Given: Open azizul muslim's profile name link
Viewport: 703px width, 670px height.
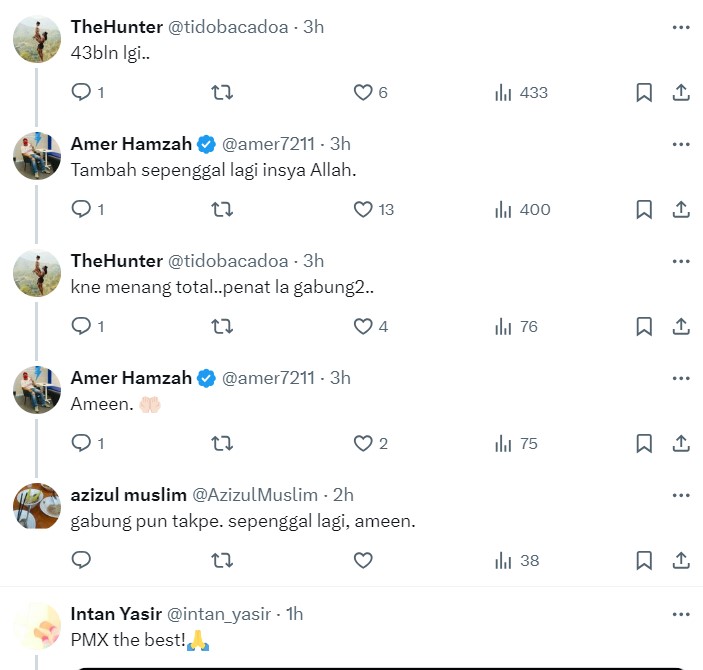Looking at the screenshot, I should click(126, 495).
